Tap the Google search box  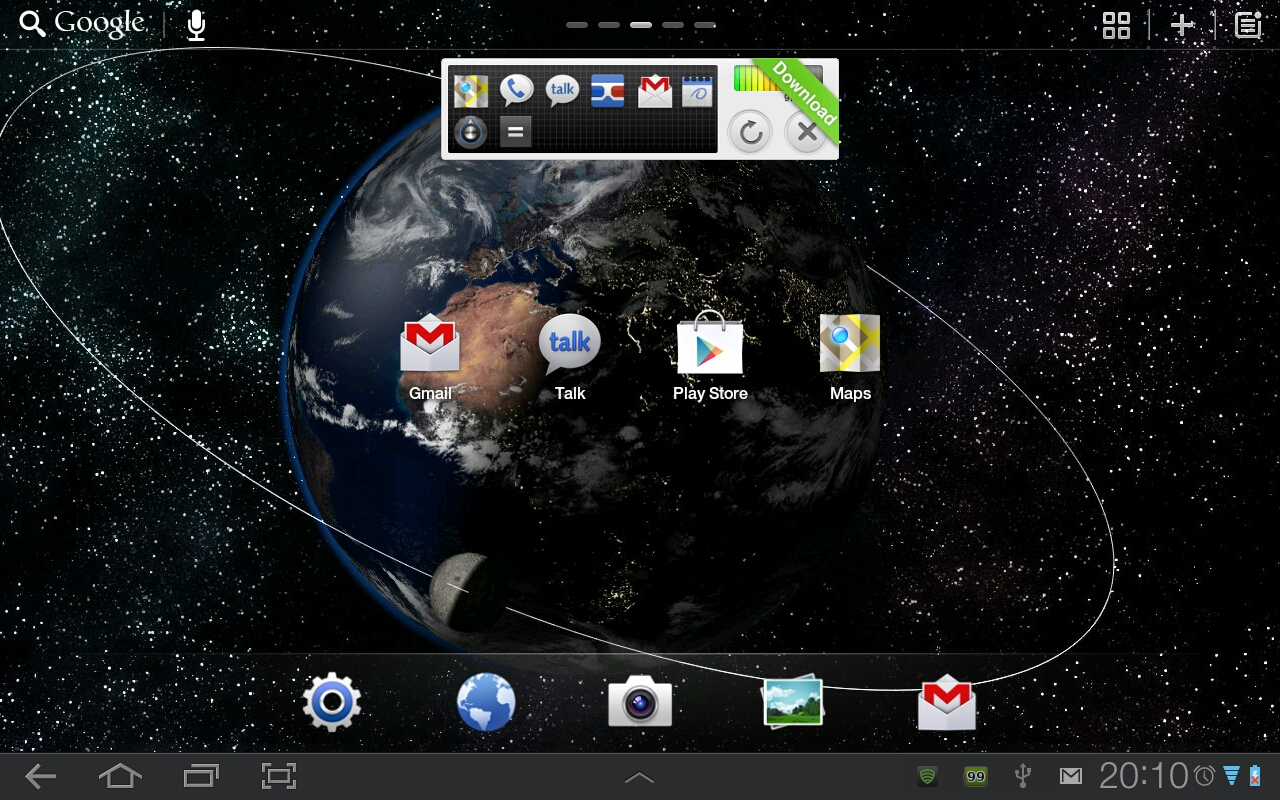pyautogui.click(x=82, y=24)
